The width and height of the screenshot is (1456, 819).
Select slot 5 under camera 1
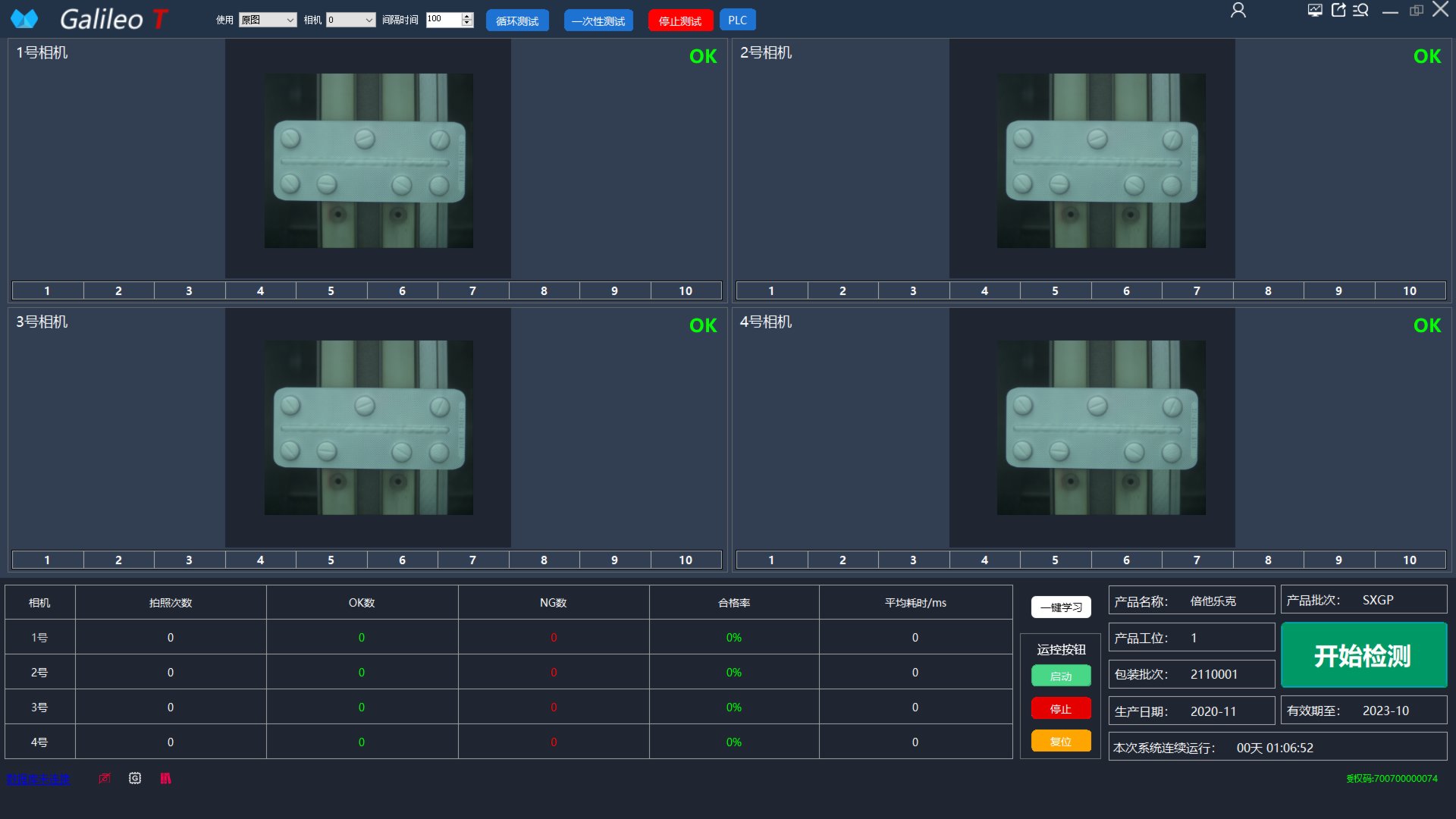(331, 290)
